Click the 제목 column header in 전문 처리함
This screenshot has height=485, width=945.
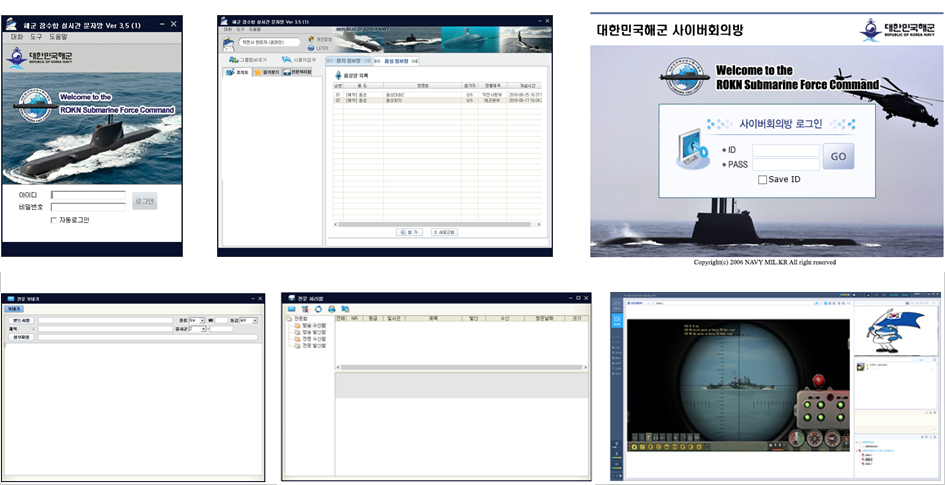pyautogui.click(x=433, y=318)
